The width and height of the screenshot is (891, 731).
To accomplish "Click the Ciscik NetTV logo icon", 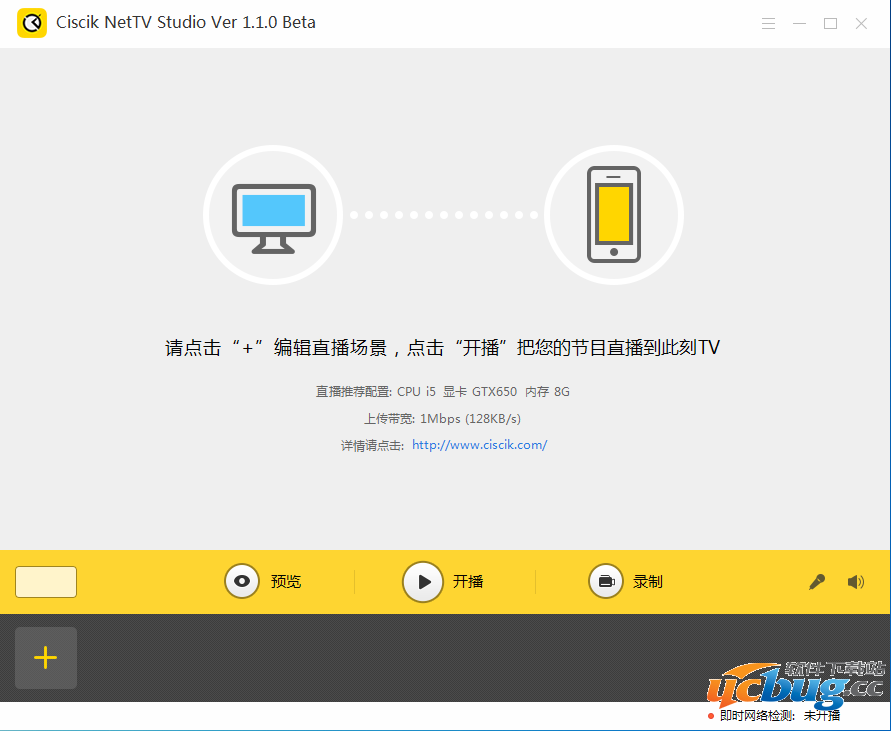I will (x=32, y=23).
